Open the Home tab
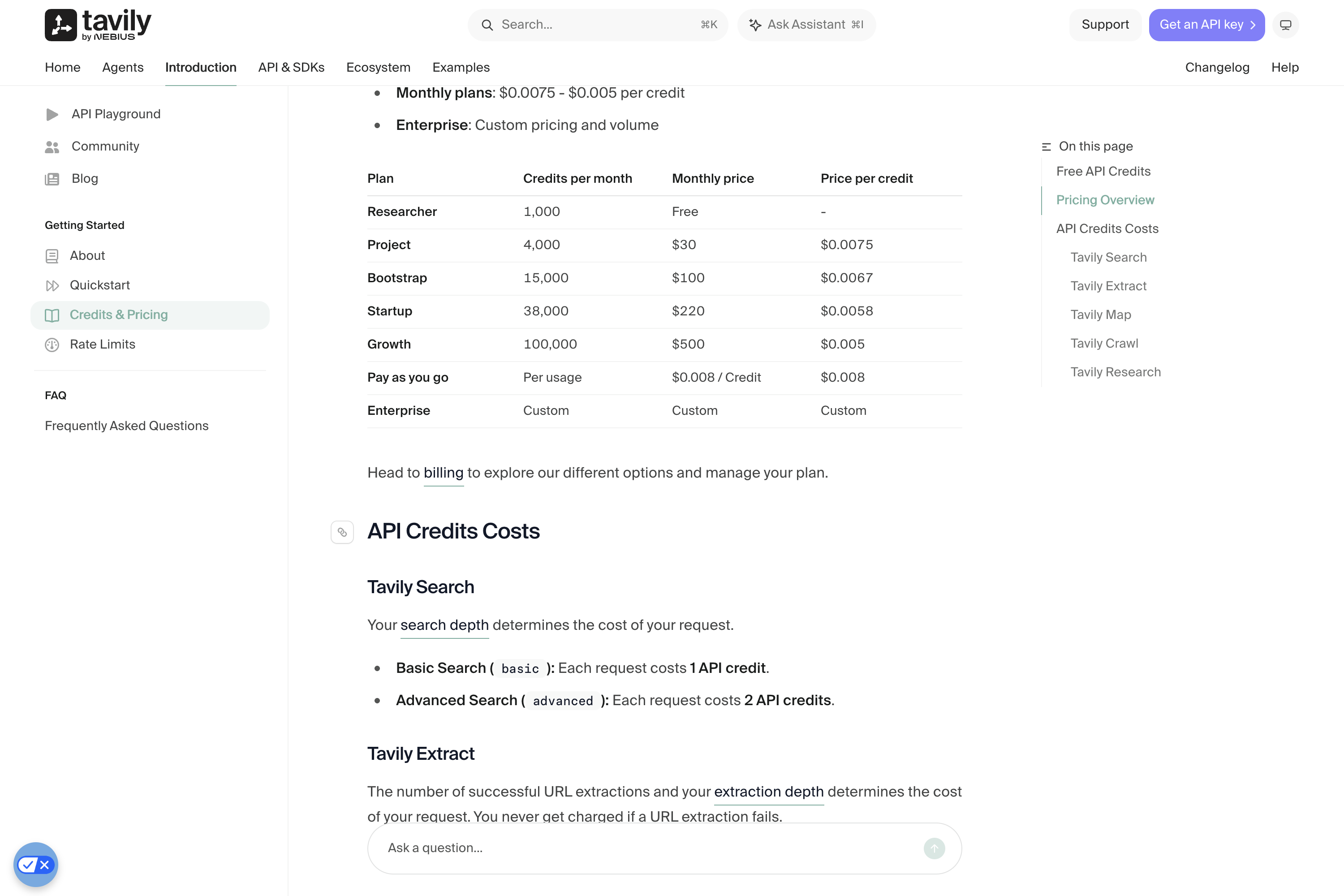The width and height of the screenshot is (1344, 896). [x=62, y=68]
